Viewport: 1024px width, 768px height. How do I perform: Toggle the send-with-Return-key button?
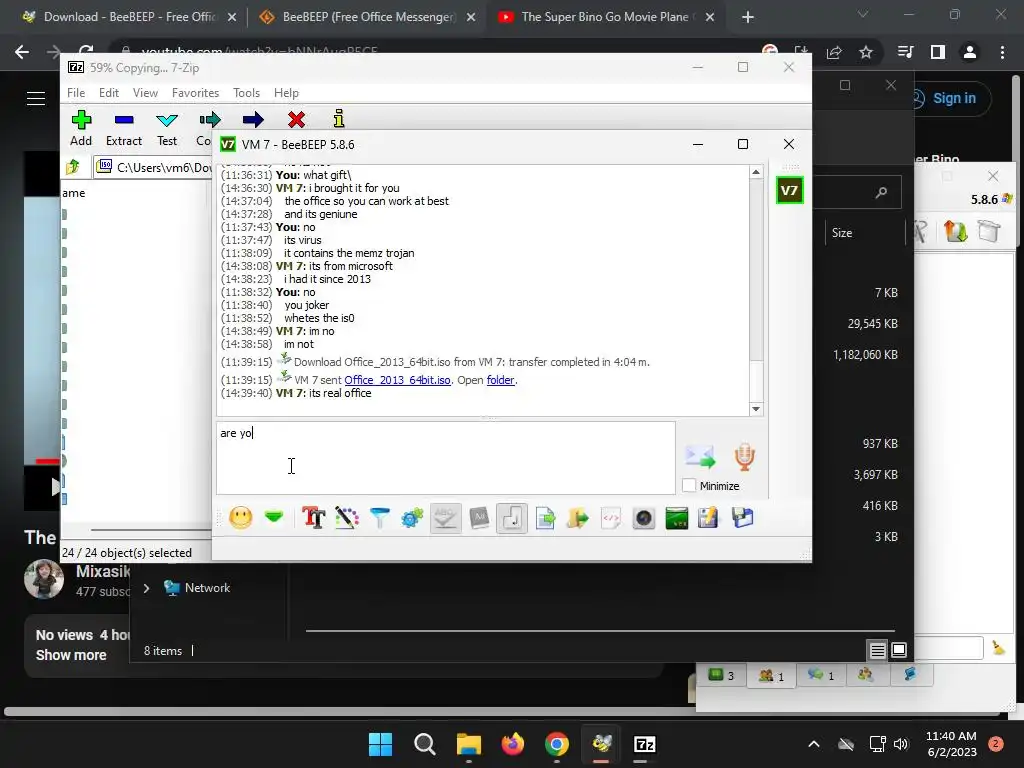(x=512, y=519)
